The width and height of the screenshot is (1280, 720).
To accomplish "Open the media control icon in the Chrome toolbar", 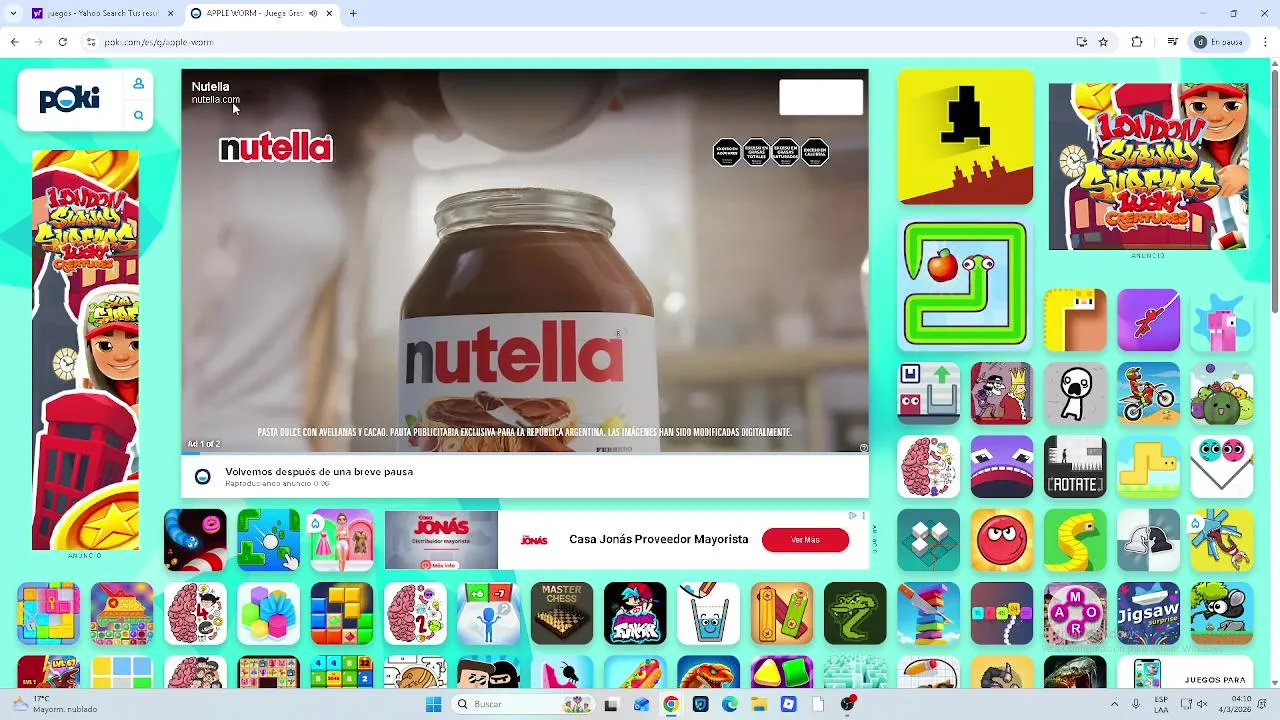I will coord(1173,42).
